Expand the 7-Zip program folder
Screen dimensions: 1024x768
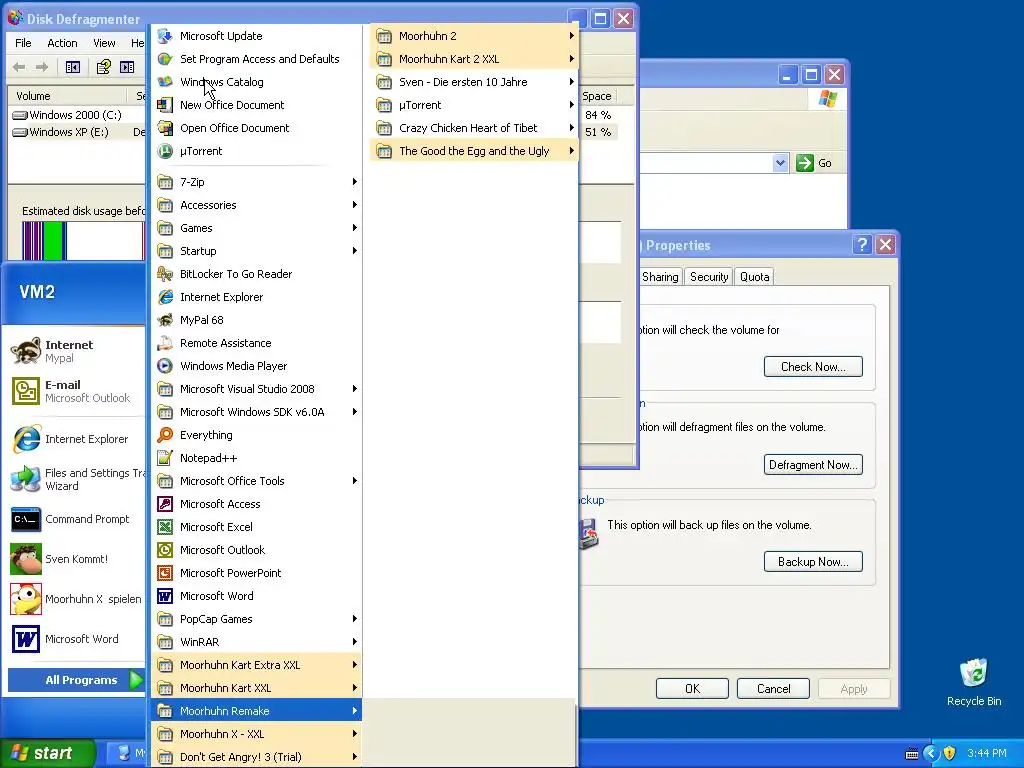point(256,182)
